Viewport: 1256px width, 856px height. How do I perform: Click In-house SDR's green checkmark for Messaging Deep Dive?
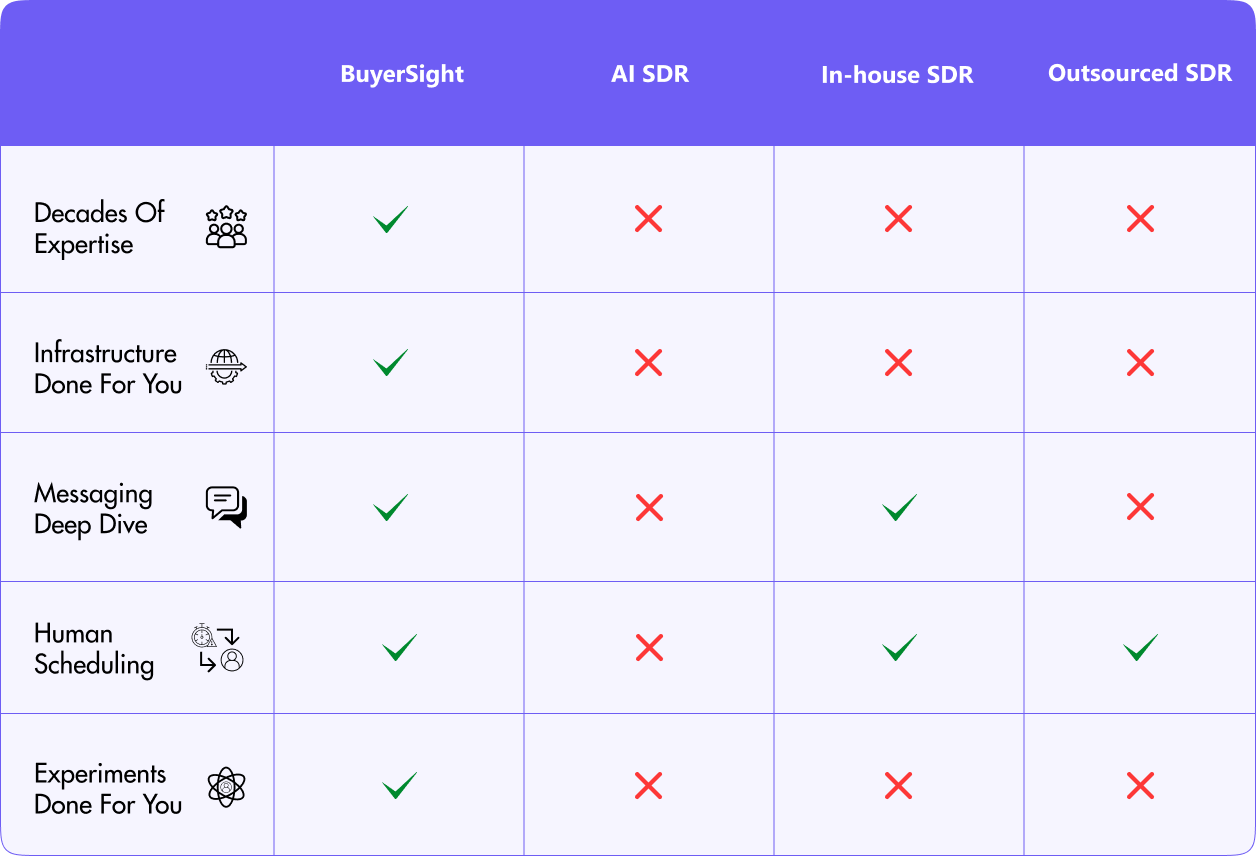tap(899, 507)
